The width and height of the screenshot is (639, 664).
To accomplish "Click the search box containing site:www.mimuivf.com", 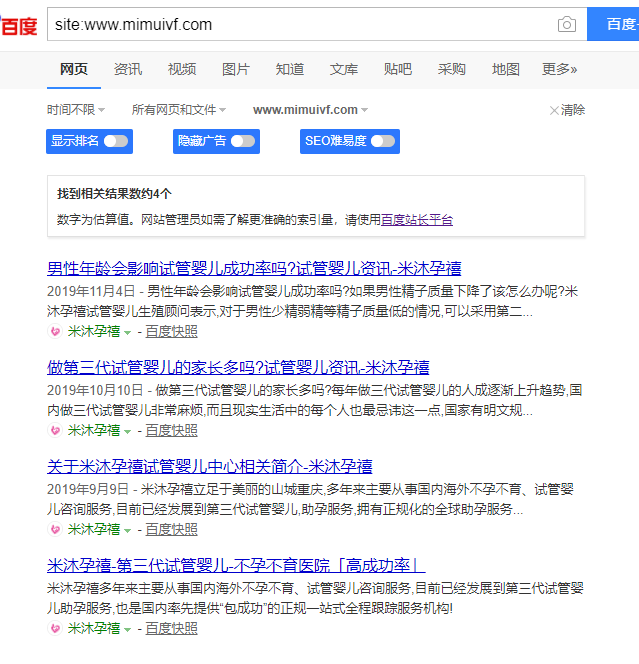I will click(317, 24).
